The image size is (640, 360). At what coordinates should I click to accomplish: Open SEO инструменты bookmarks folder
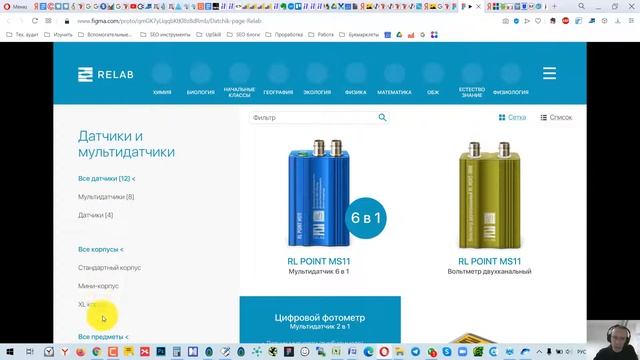tap(165, 35)
